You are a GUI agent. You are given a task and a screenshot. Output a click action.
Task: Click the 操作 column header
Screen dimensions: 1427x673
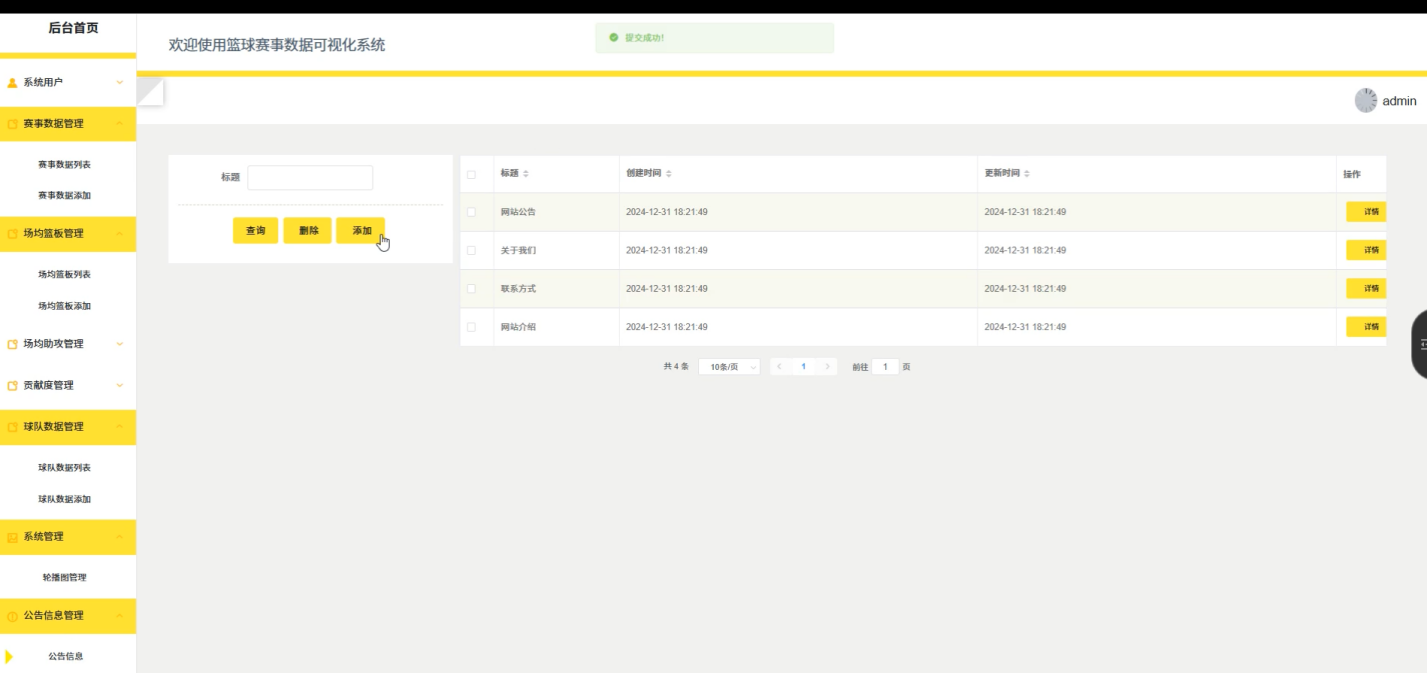1352,174
